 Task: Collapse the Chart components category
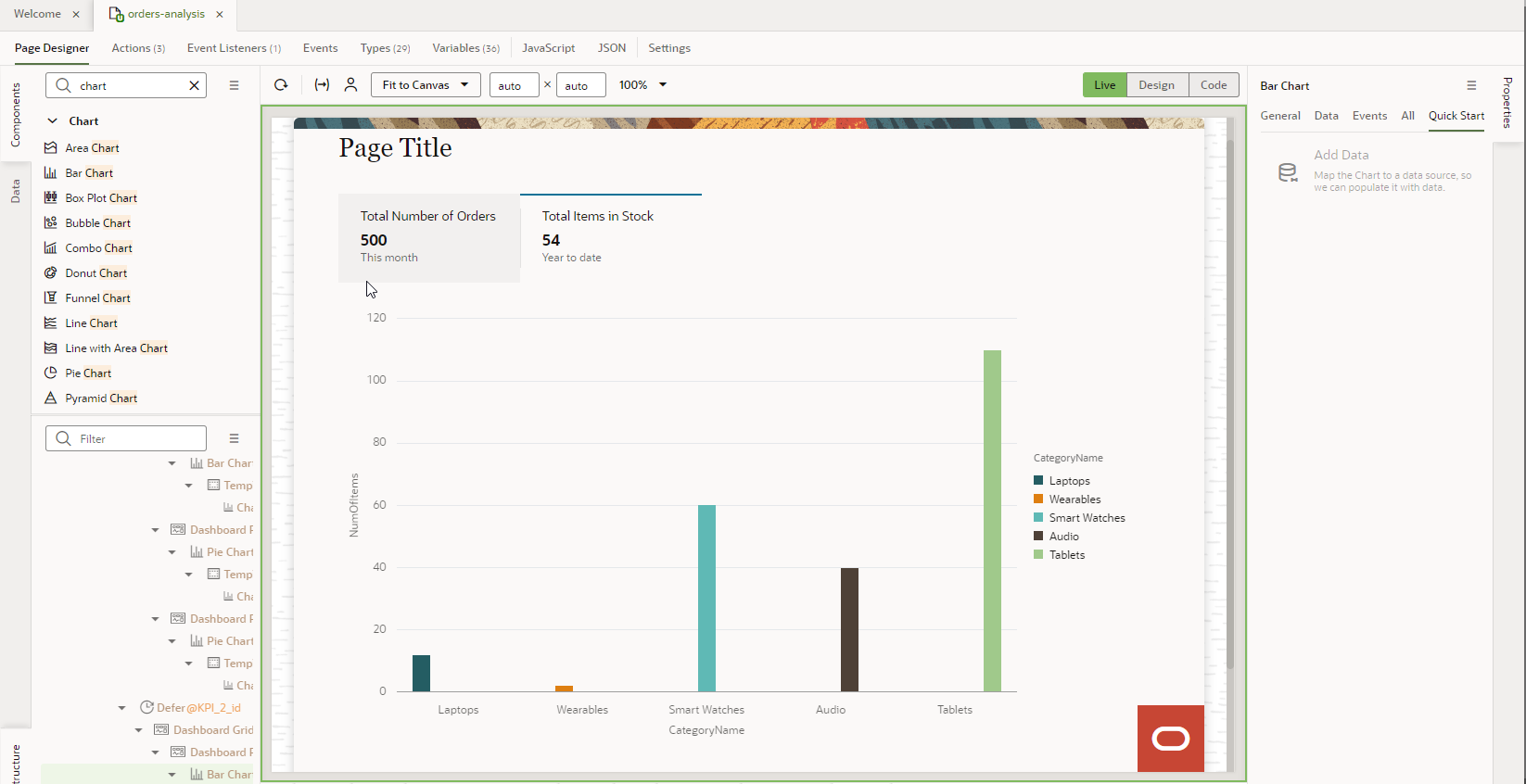tap(53, 120)
